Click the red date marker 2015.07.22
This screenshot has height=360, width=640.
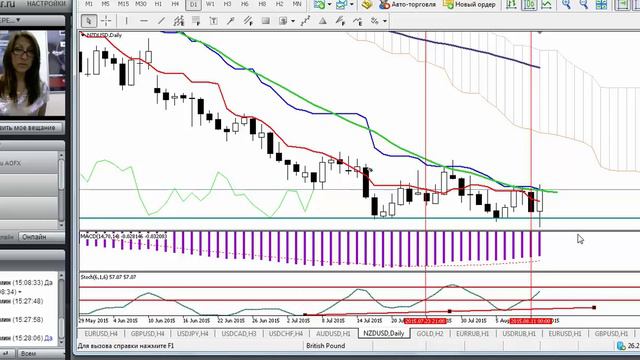point(425,321)
